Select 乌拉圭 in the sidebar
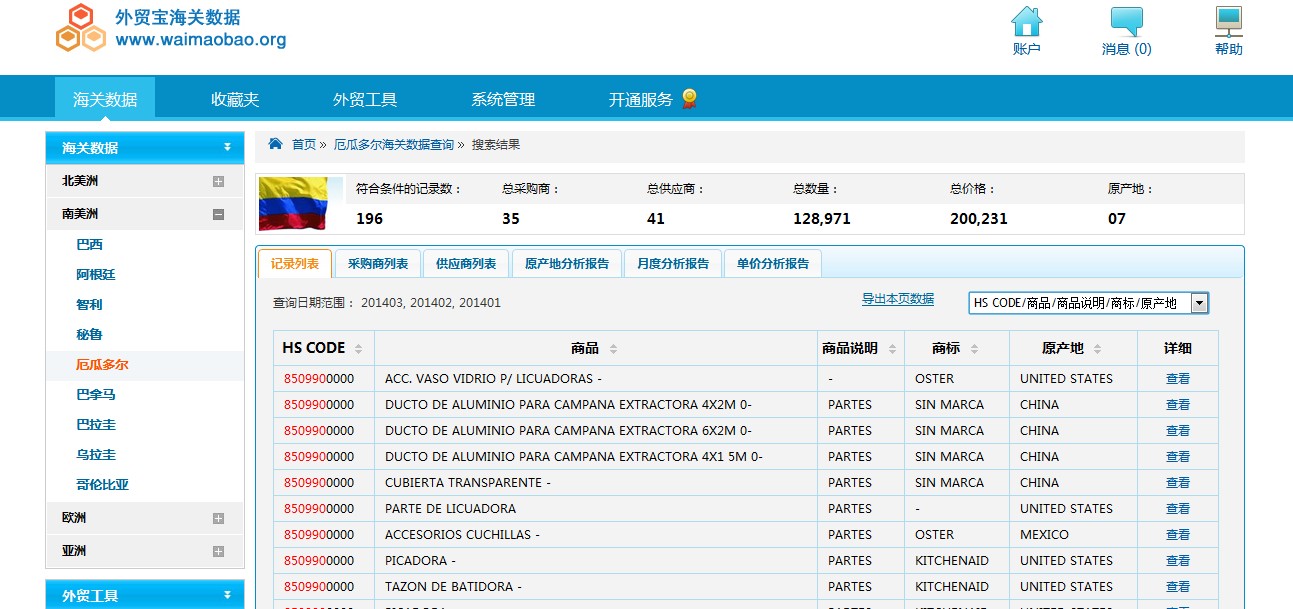Screen dimensions: 1293x609 tap(96, 455)
